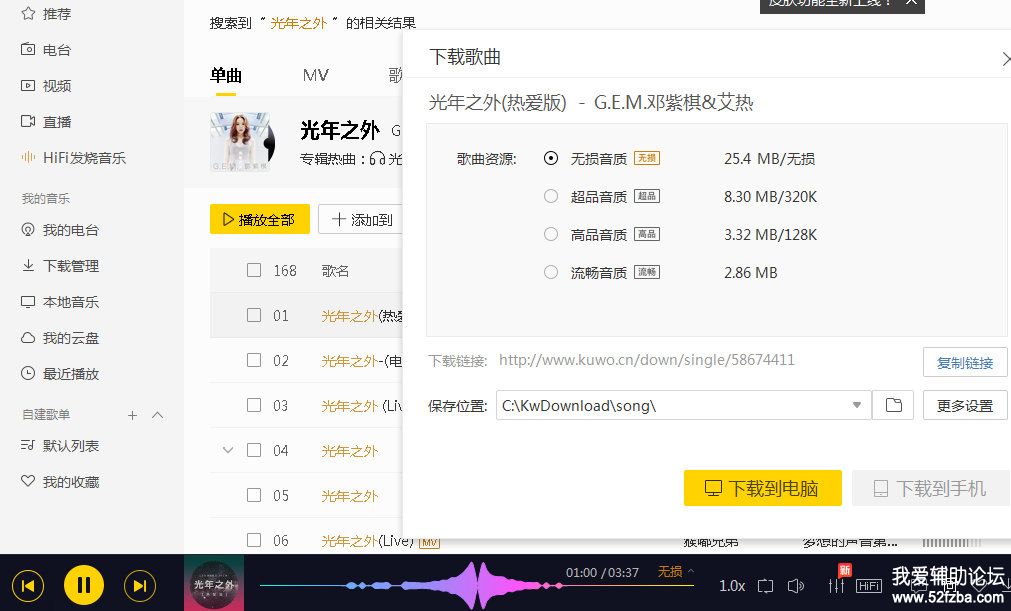Mute the volume speaker icon

(796, 586)
